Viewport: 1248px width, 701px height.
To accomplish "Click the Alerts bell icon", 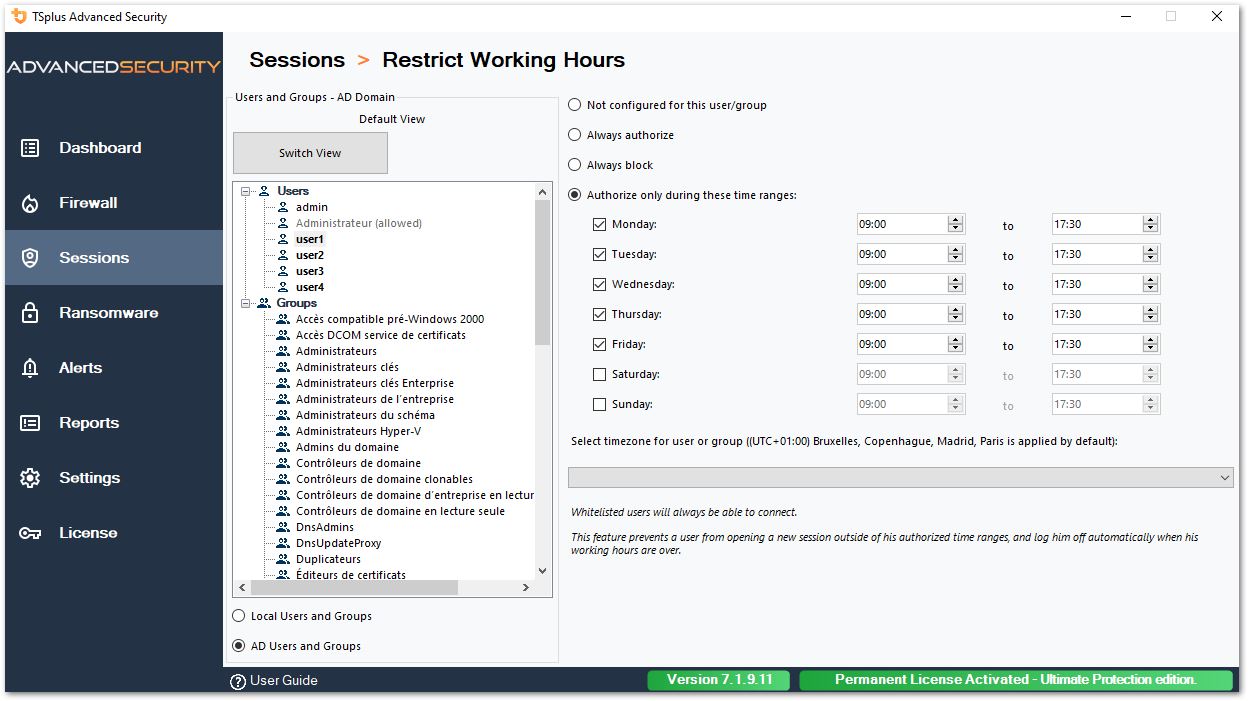I will (30, 368).
